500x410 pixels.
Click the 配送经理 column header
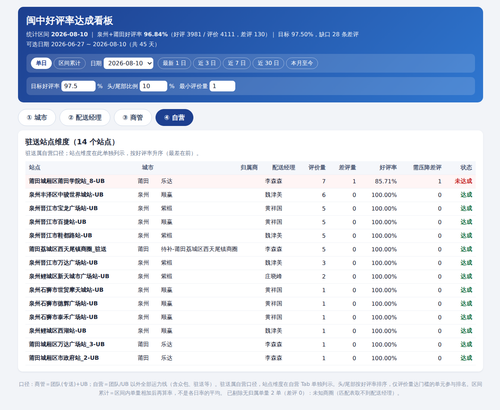click(x=284, y=167)
